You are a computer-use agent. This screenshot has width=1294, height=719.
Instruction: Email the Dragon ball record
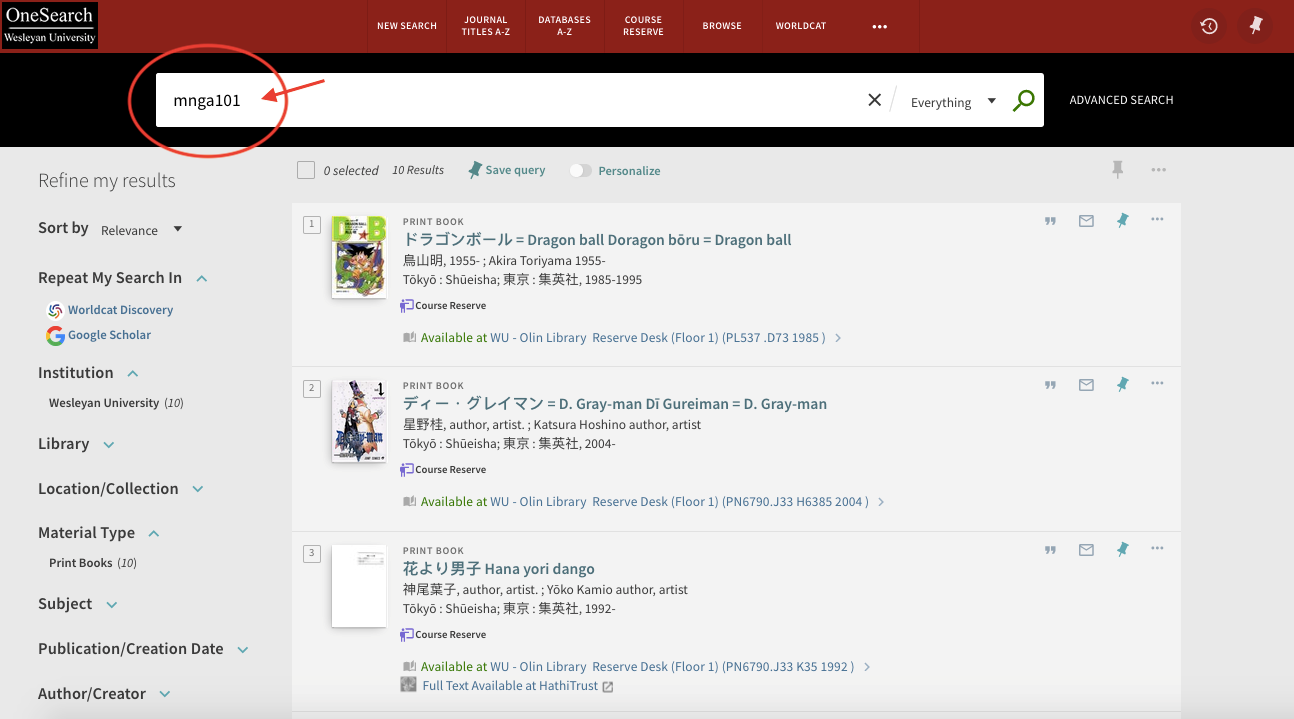(x=1086, y=221)
